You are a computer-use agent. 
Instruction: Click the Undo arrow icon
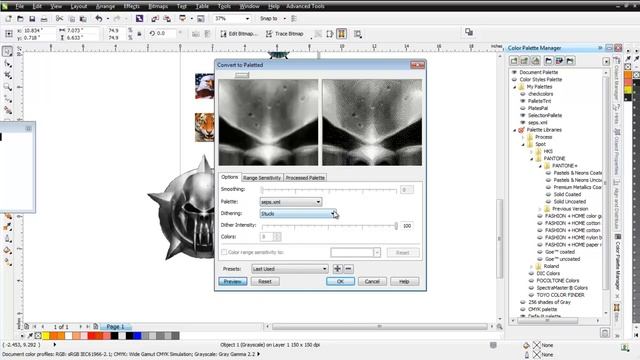click(x=99, y=19)
